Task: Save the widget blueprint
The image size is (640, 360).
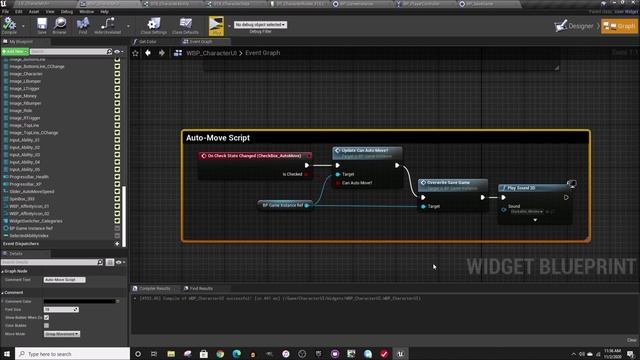Action: 42,26
